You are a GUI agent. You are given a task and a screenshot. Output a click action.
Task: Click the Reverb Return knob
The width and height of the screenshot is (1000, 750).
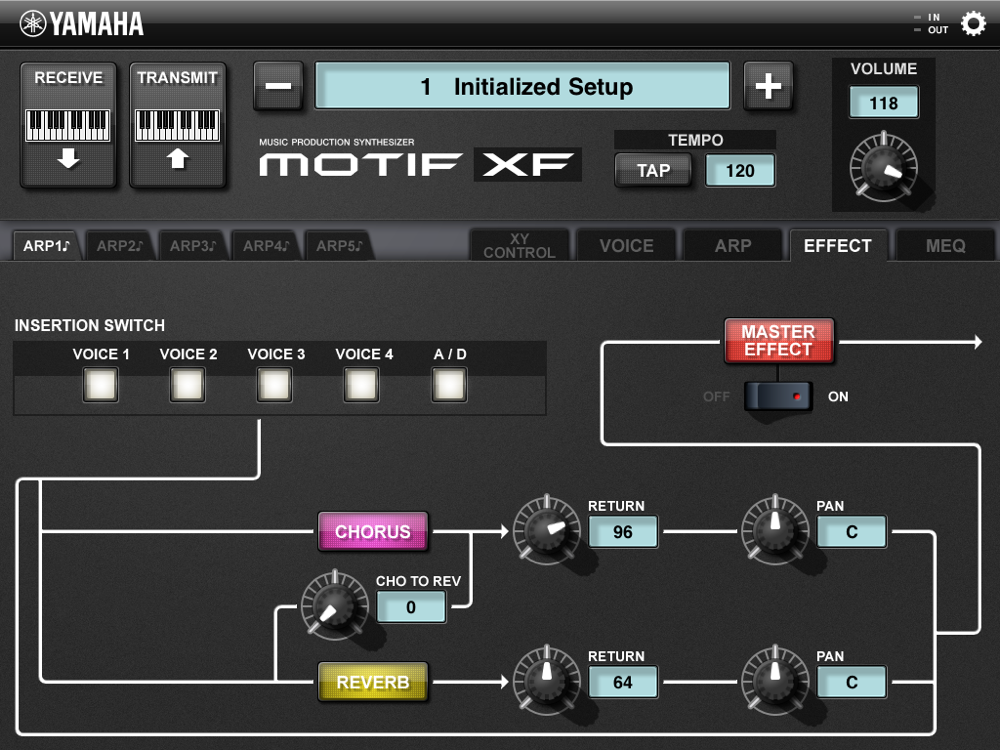pyautogui.click(x=547, y=679)
